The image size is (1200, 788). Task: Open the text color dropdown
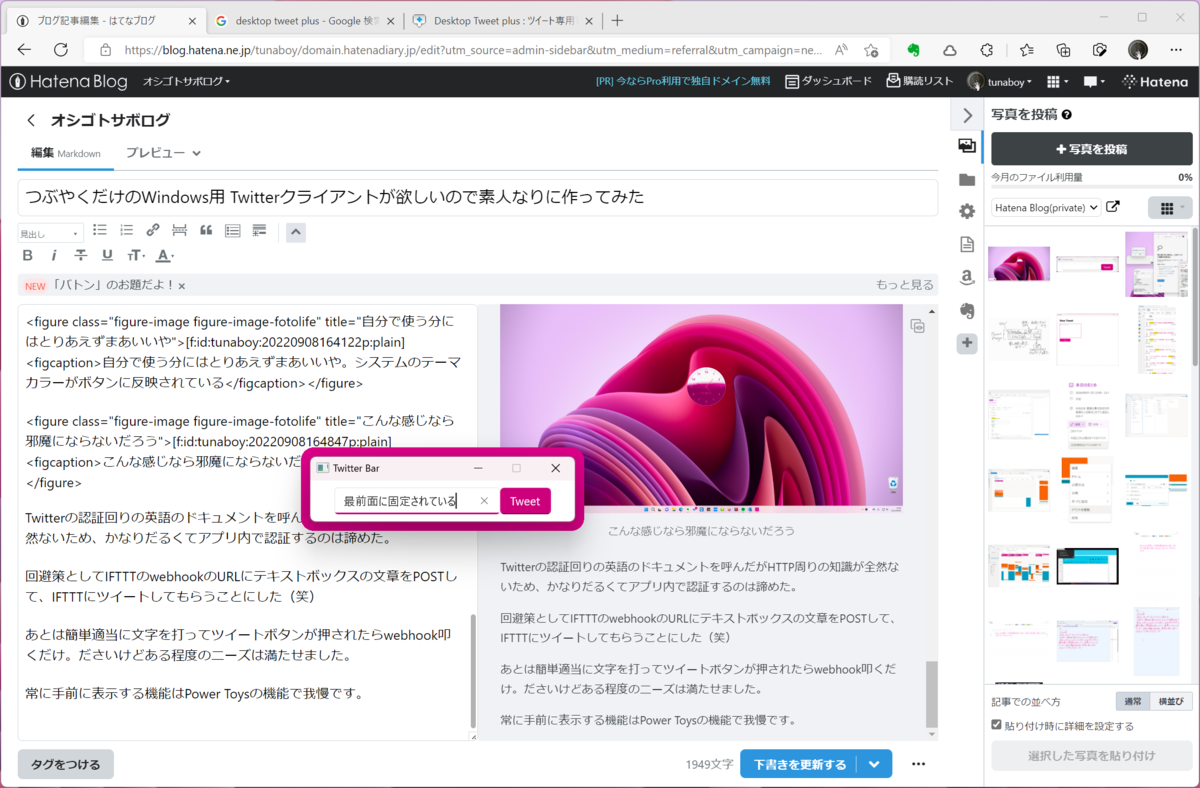pyautogui.click(x=165, y=256)
